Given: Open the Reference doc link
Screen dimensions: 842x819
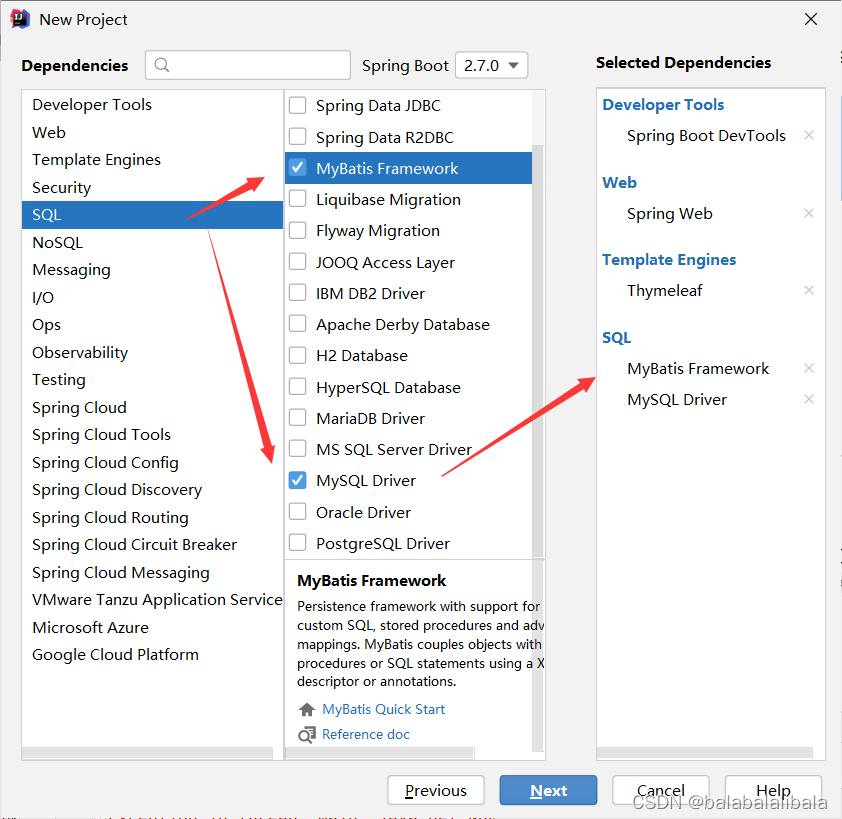Looking at the screenshot, I should pos(366,734).
